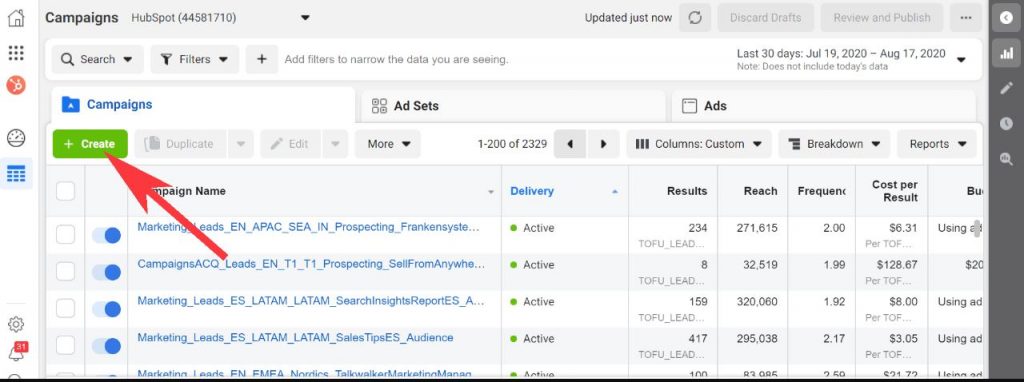Open the Home icon in left sidebar
Screen dimensions: 1024x382
[x=16, y=18]
